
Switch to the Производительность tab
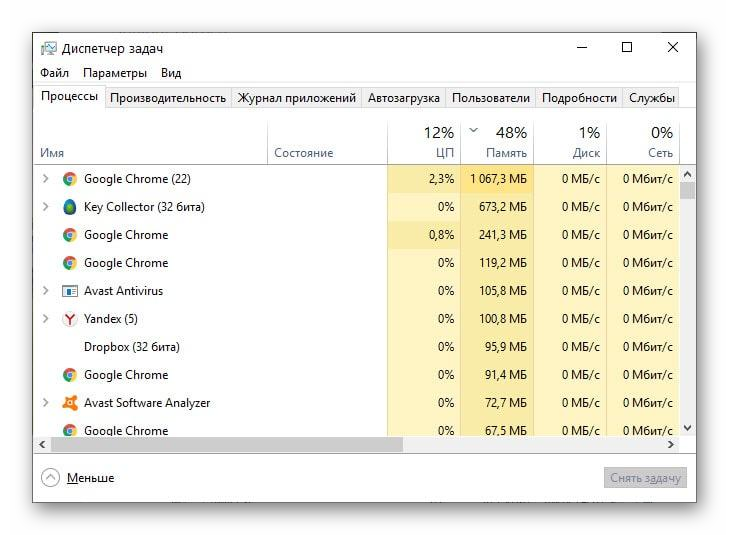point(168,98)
